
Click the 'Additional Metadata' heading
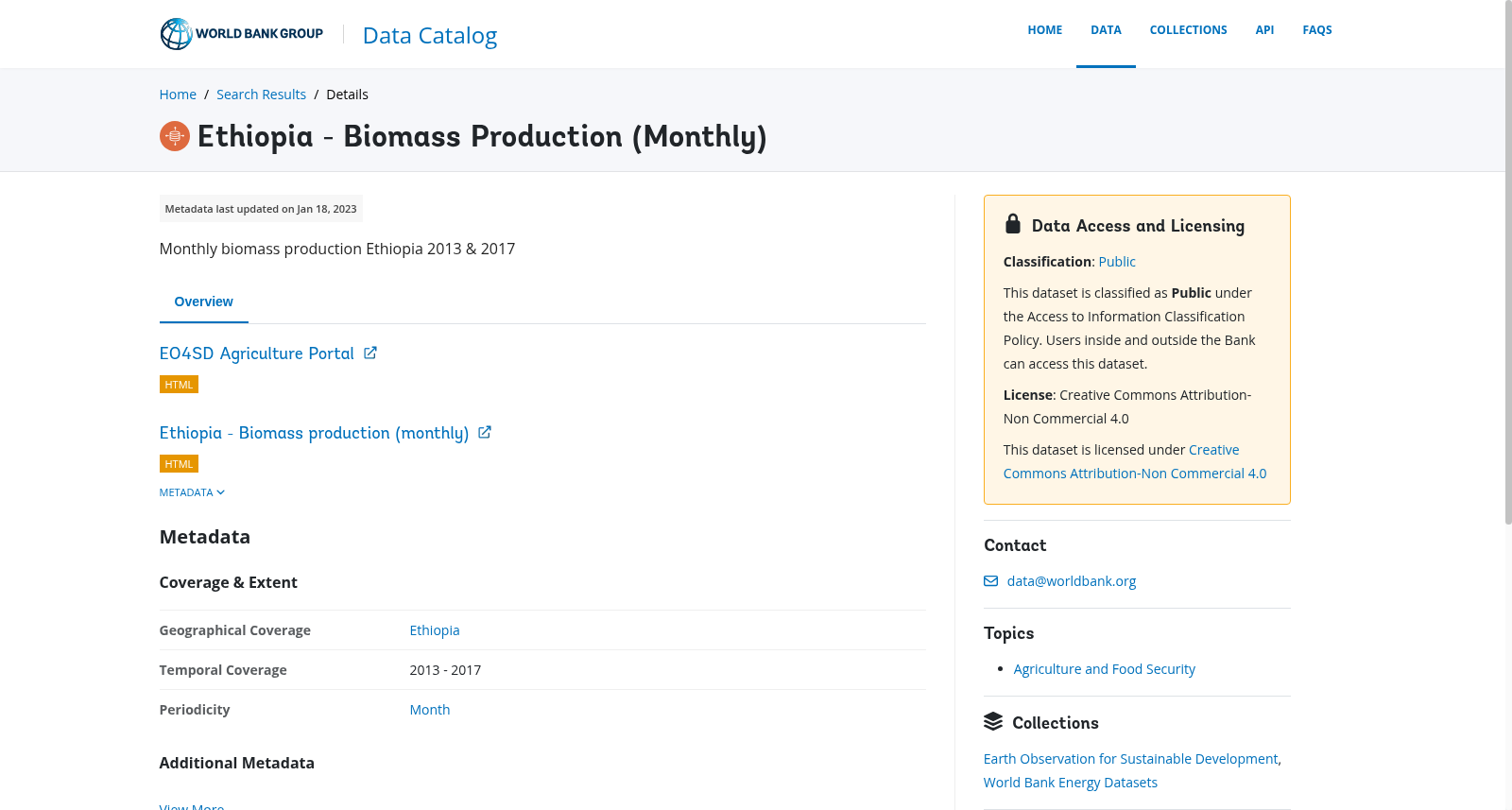click(x=236, y=763)
